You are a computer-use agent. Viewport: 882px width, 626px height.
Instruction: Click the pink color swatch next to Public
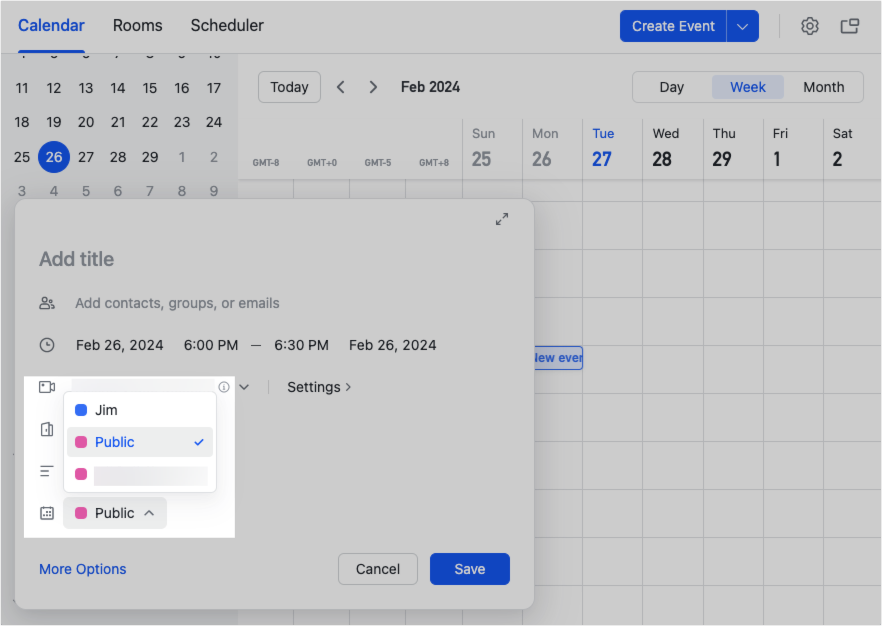click(81, 441)
